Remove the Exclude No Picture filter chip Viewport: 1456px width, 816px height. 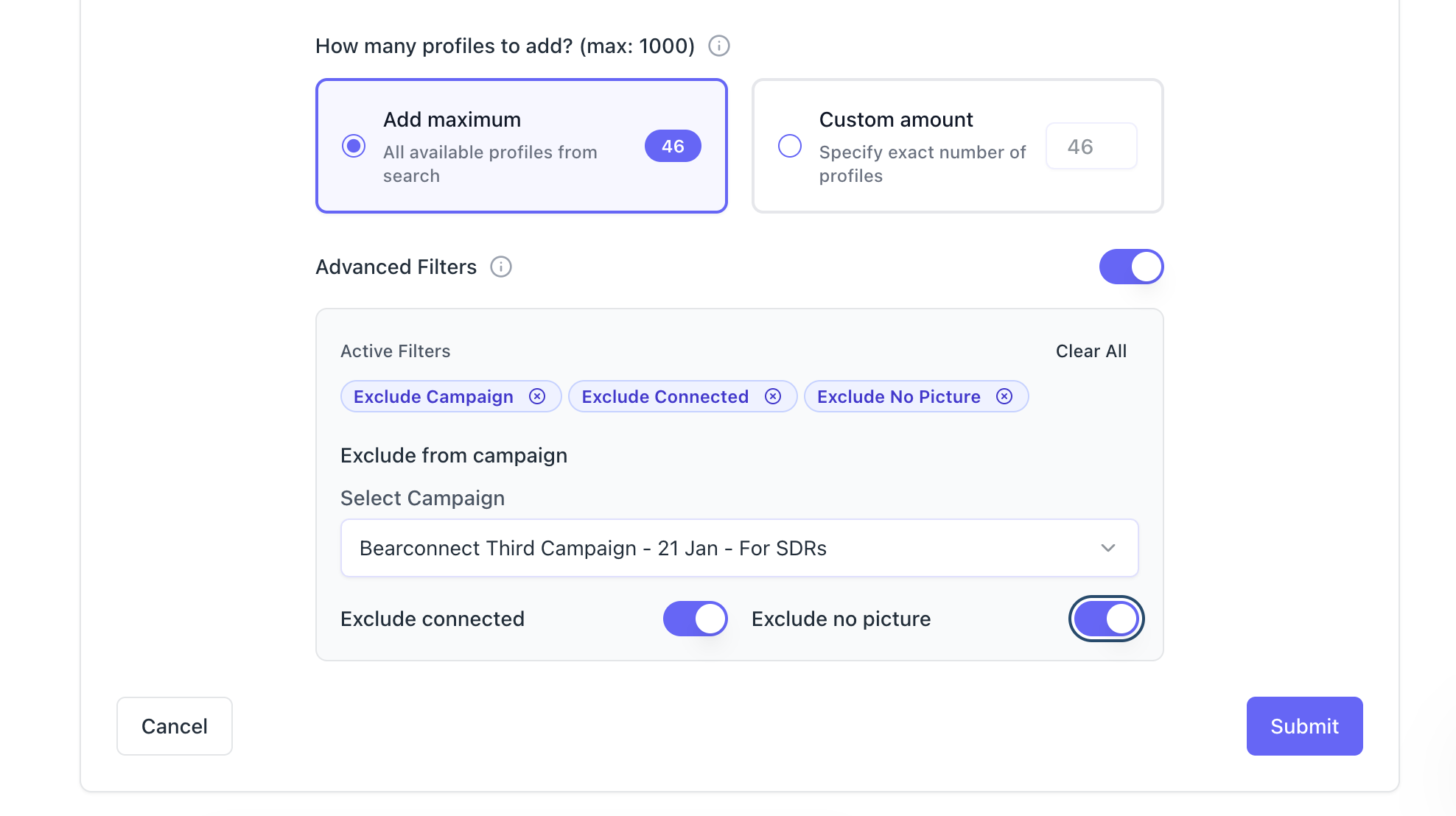(1004, 396)
